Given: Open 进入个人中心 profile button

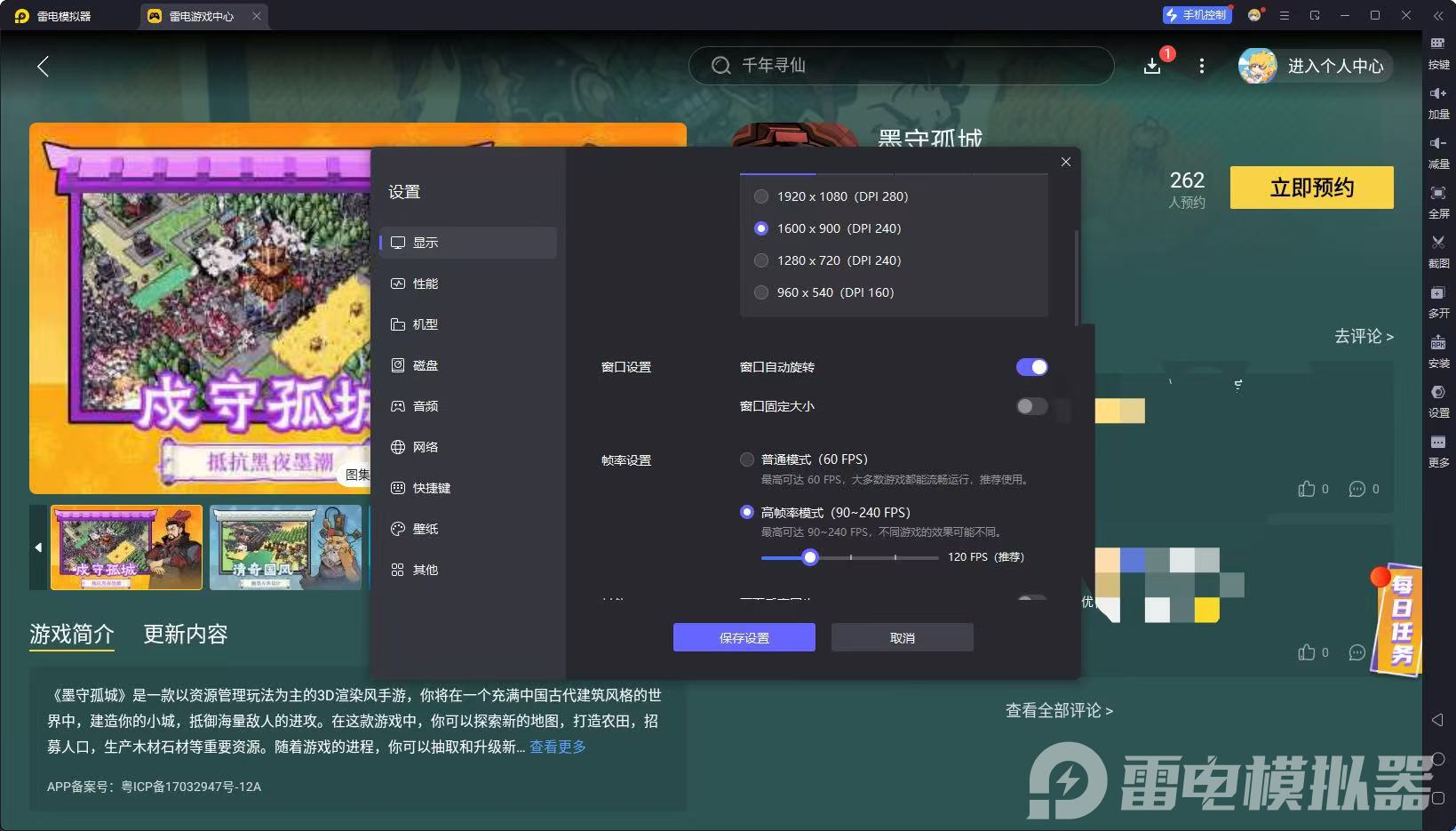Looking at the screenshot, I should pyautogui.click(x=1316, y=66).
